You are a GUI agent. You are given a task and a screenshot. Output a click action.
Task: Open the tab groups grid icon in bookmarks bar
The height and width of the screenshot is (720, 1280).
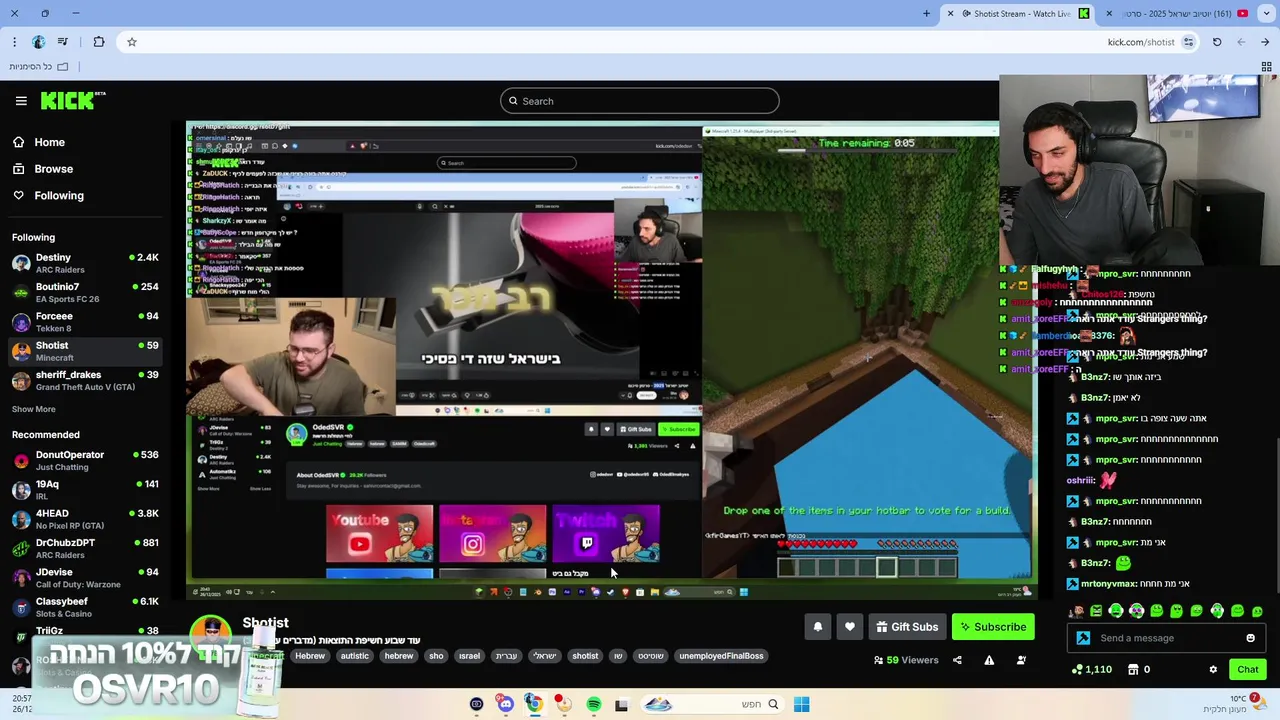pyautogui.click(x=1266, y=67)
